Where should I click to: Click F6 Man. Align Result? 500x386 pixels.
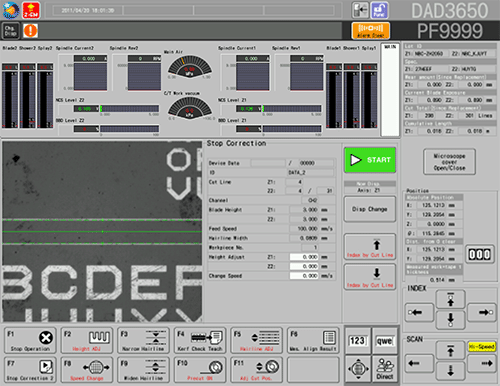pyautogui.click(x=313, y=340)
